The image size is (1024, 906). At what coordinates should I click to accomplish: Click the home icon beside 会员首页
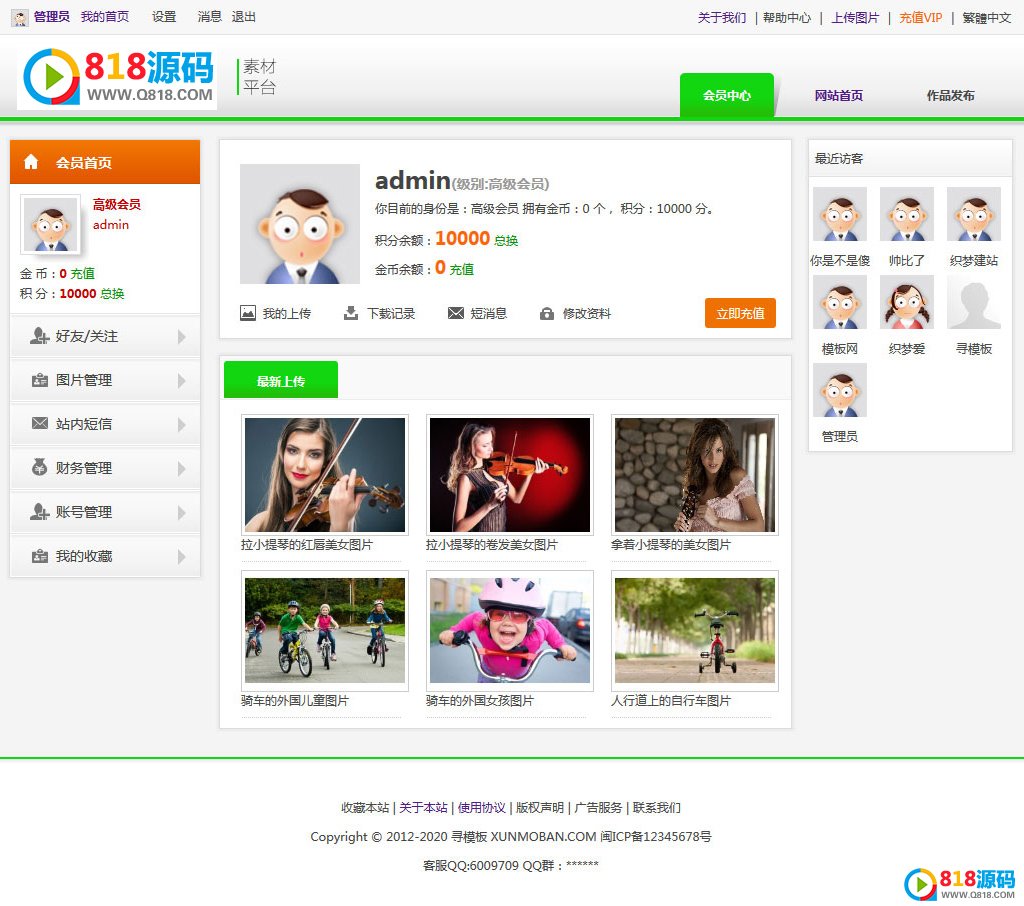pyautogui.click(x=31, y=162)
